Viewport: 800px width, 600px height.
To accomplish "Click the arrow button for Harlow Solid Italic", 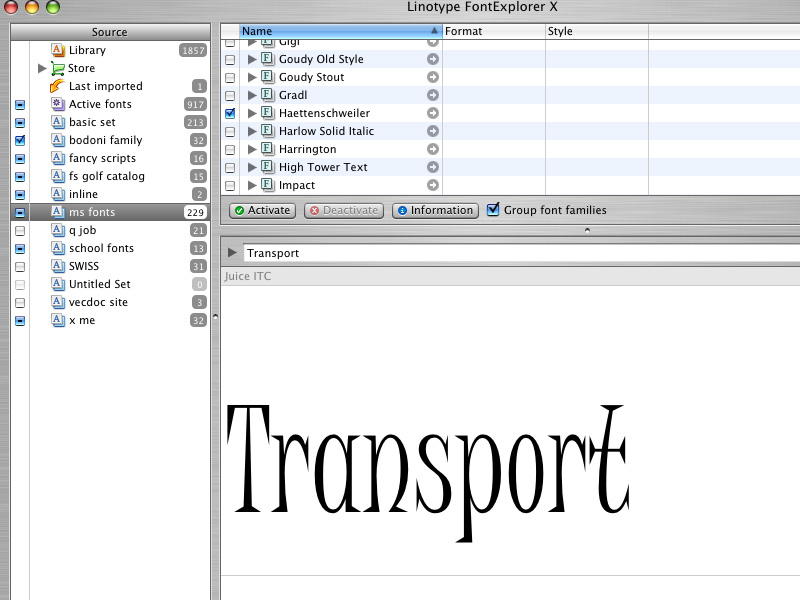I will coord(433,131).
